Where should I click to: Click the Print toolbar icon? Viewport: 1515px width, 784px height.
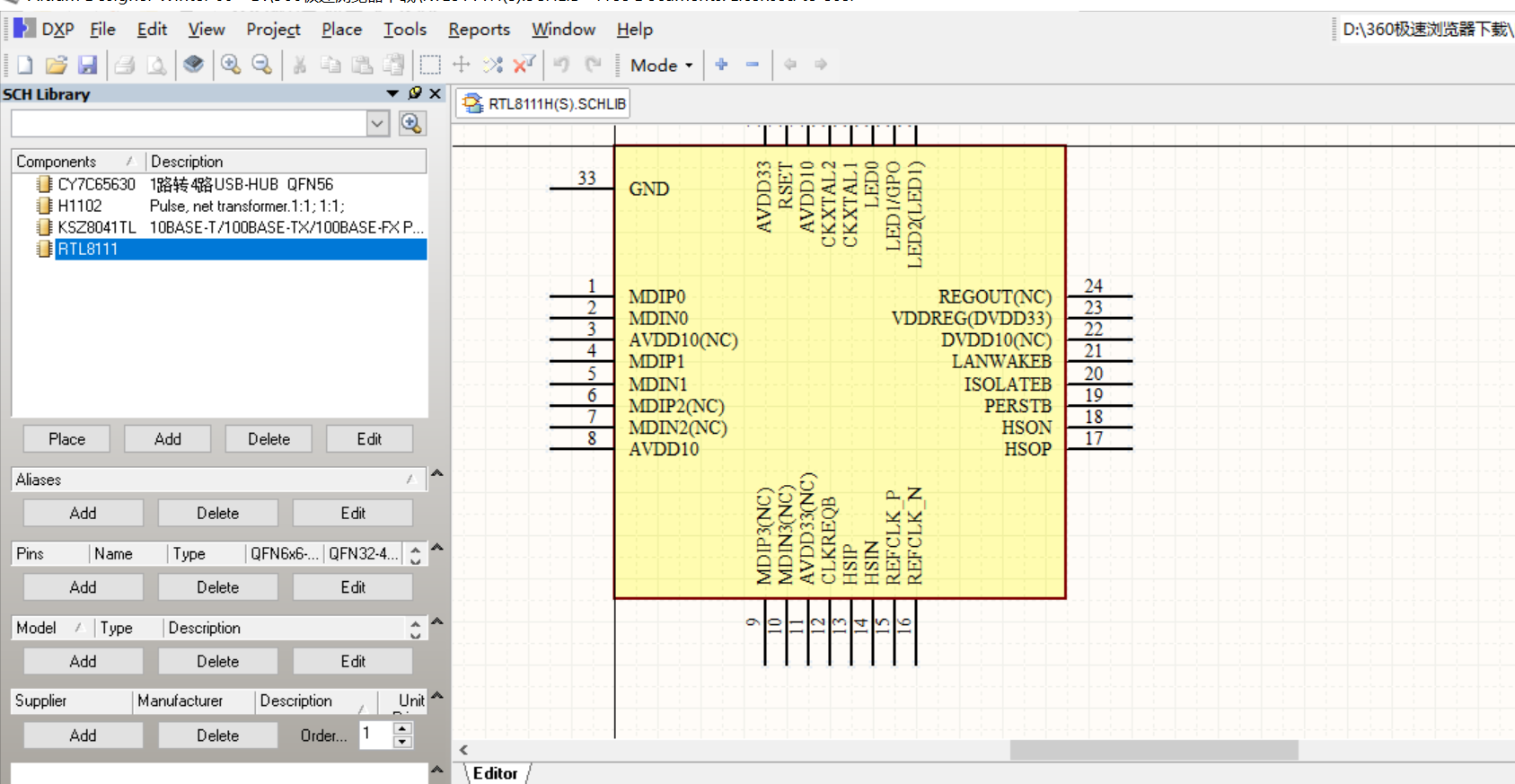125,65
